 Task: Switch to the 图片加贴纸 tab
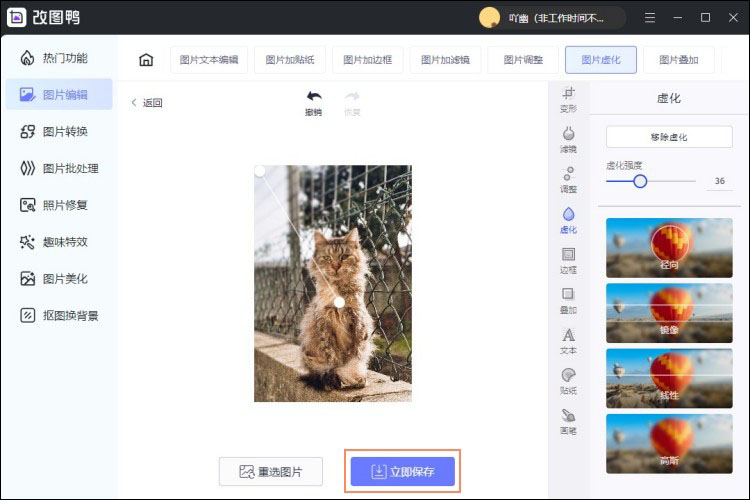coord(290,60)
